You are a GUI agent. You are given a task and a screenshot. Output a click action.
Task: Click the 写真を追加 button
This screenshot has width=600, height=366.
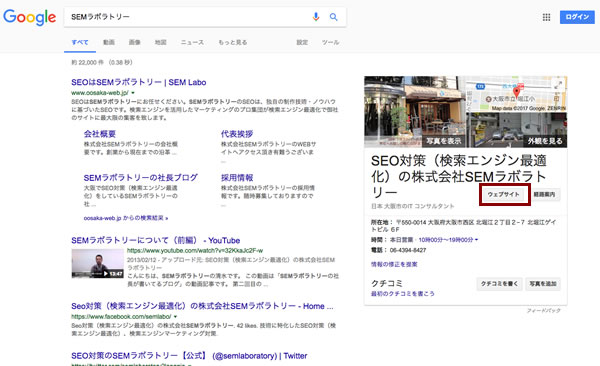click(x=543, y=284)
